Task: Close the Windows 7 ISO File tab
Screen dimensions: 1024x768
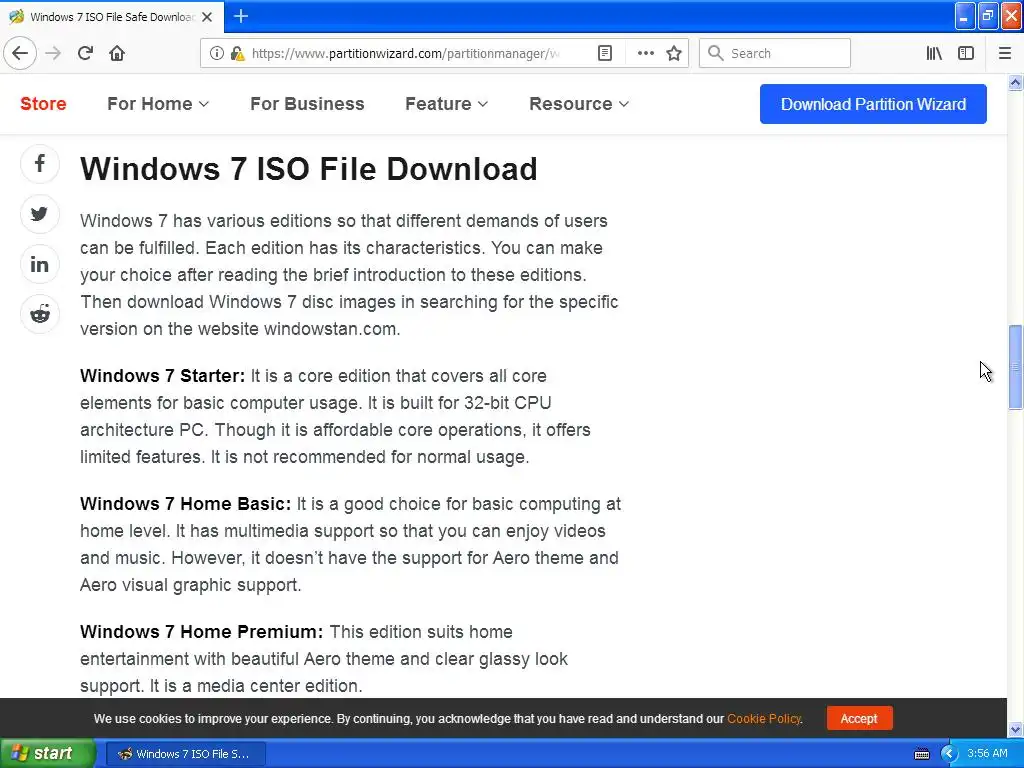Action: pyautogui.click(x=207, y=17)
